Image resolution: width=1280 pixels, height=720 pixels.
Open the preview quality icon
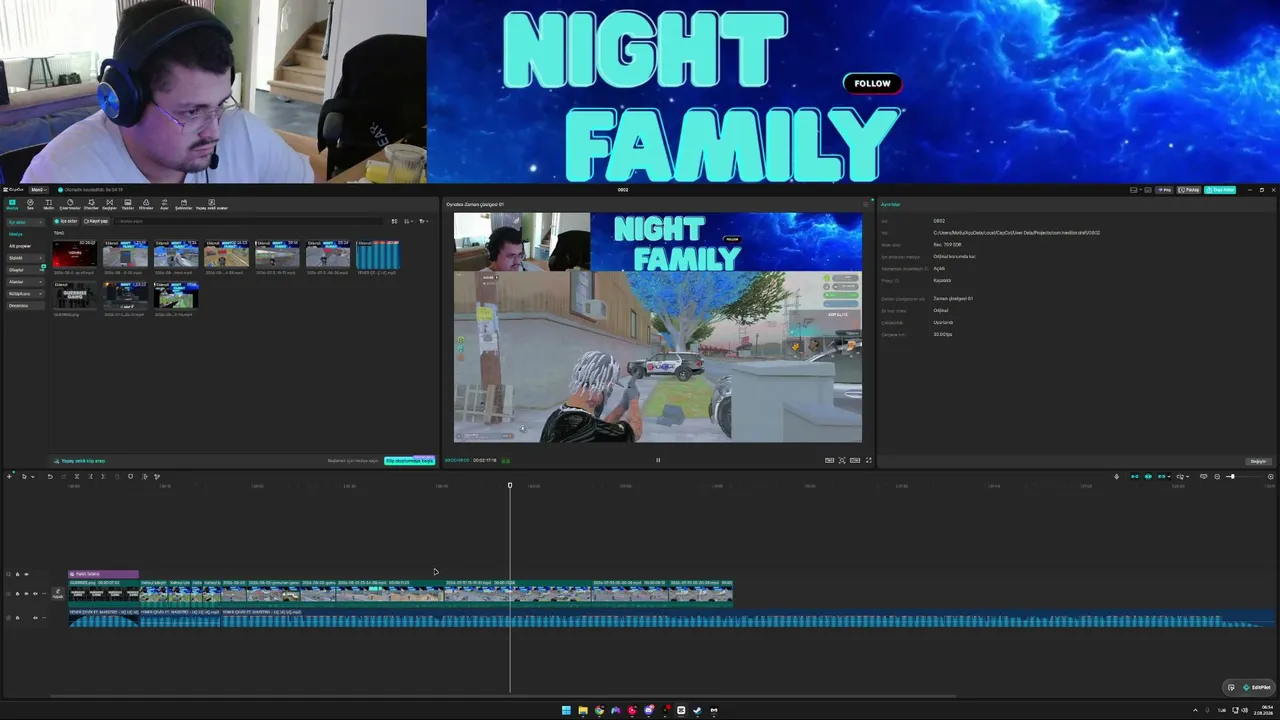(x=830, y=460)
